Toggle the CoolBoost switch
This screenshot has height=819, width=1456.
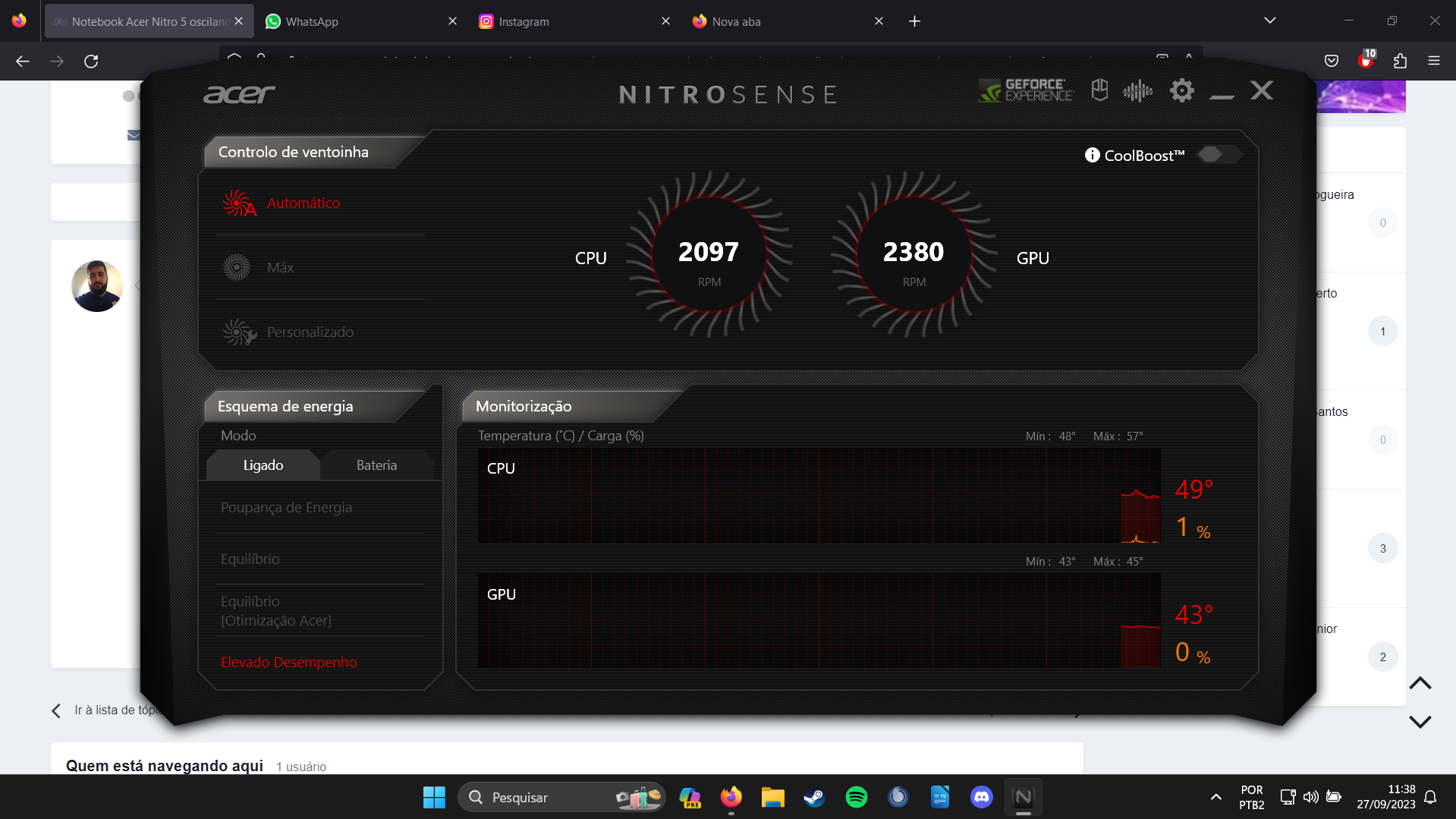[x=1219, y=155]
